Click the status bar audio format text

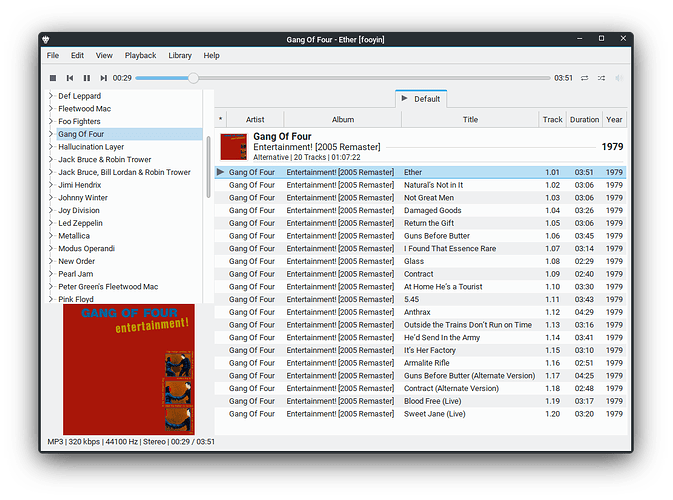[131, 442]
